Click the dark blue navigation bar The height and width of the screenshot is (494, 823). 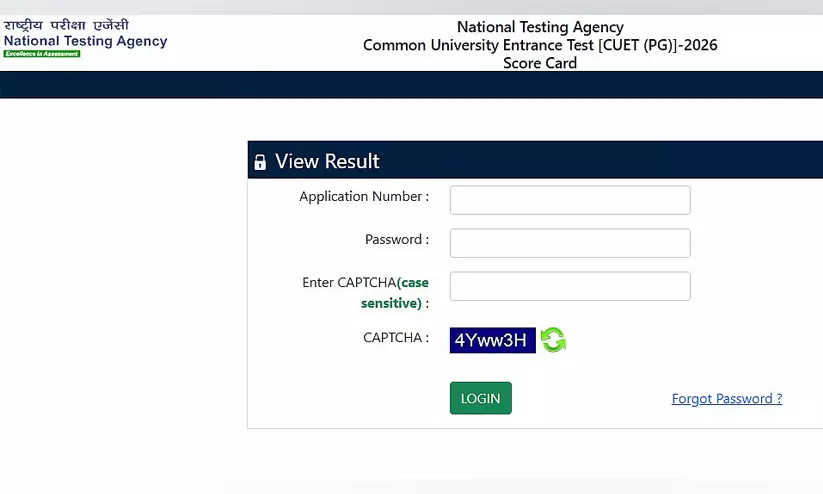coord(411,84)
